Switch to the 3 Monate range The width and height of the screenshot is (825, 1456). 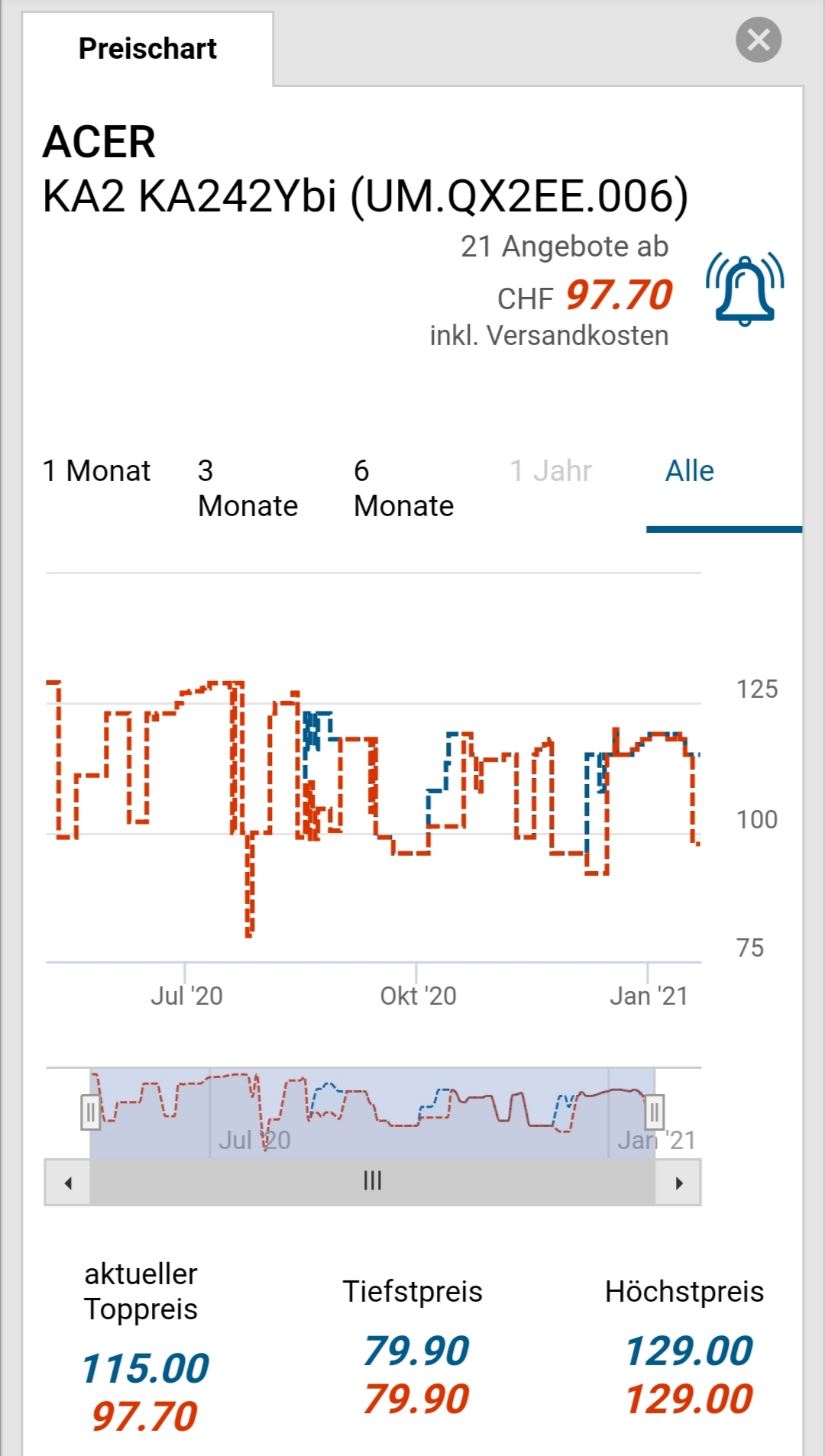[x=247, y=489]
